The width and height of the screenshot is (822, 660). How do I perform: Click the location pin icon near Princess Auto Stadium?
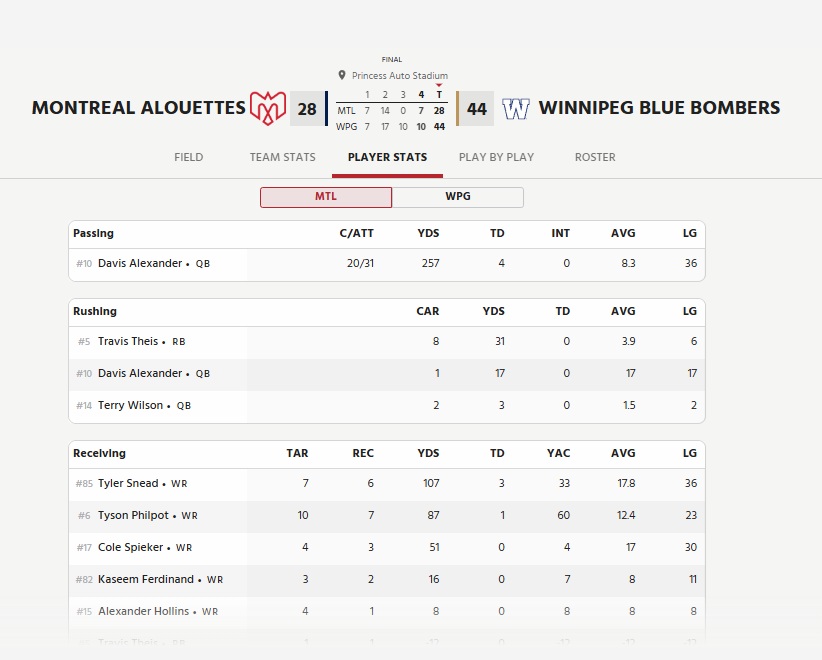point(342,75)
